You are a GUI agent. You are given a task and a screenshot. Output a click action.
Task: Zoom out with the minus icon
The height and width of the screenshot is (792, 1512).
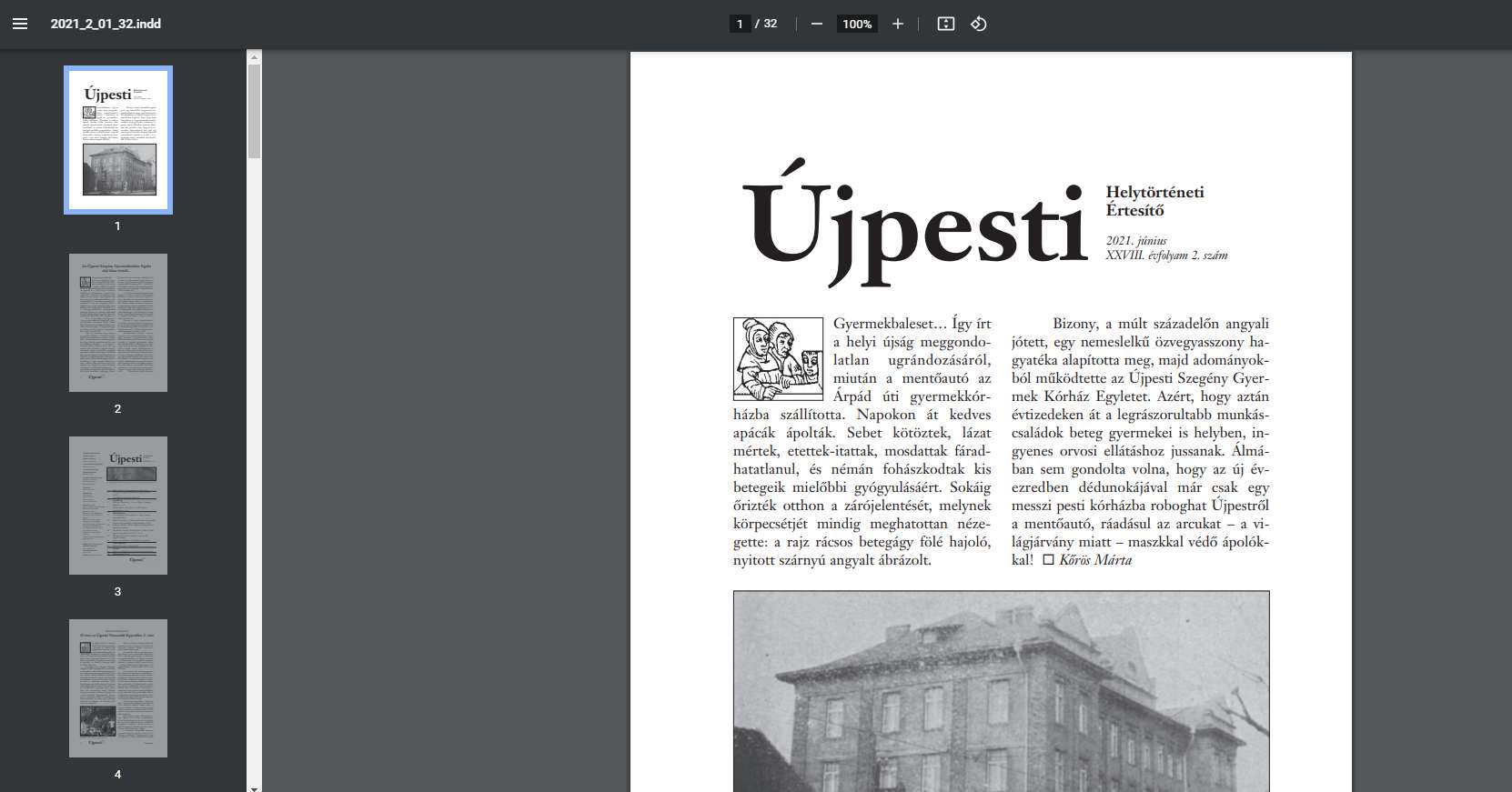[x=816, y=24]
